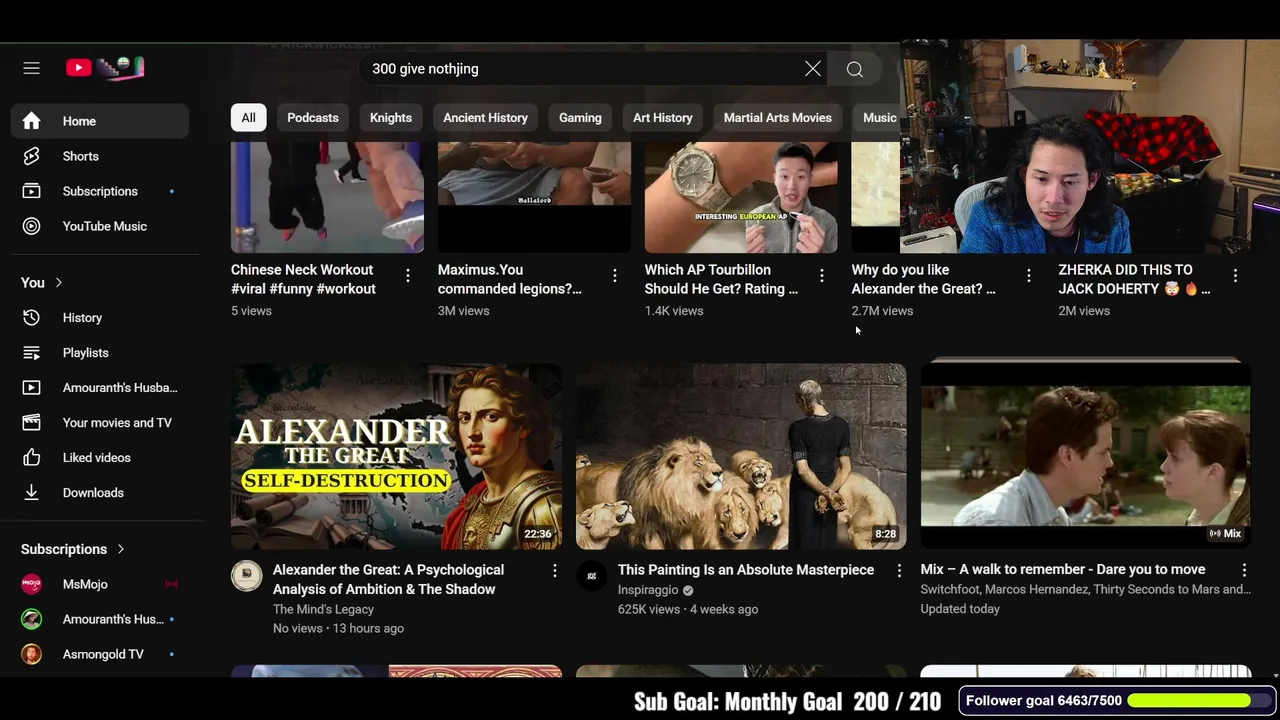Visit Inspiraggio channel name link
Screen dimensions: 1280x720
[648, 590]
